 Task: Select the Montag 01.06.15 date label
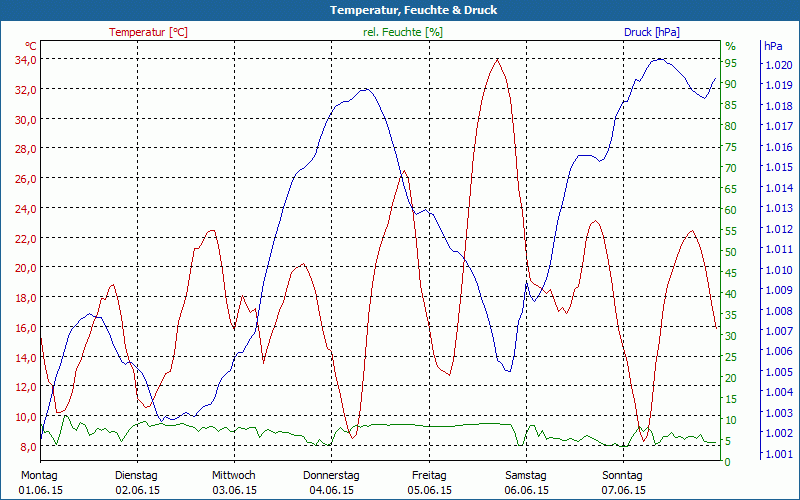tap(39, 483)
